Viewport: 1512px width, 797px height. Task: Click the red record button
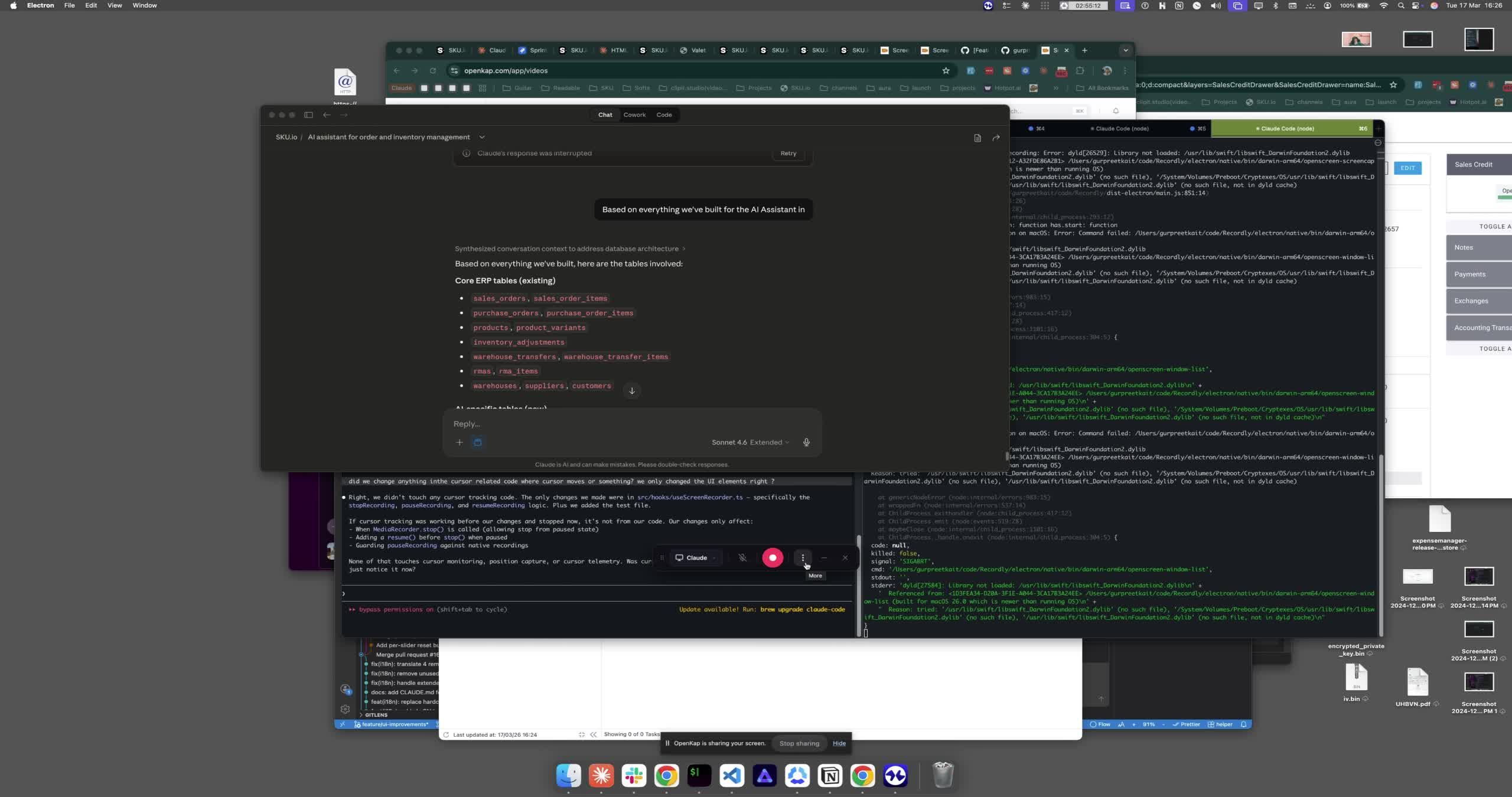coord(772,558)
